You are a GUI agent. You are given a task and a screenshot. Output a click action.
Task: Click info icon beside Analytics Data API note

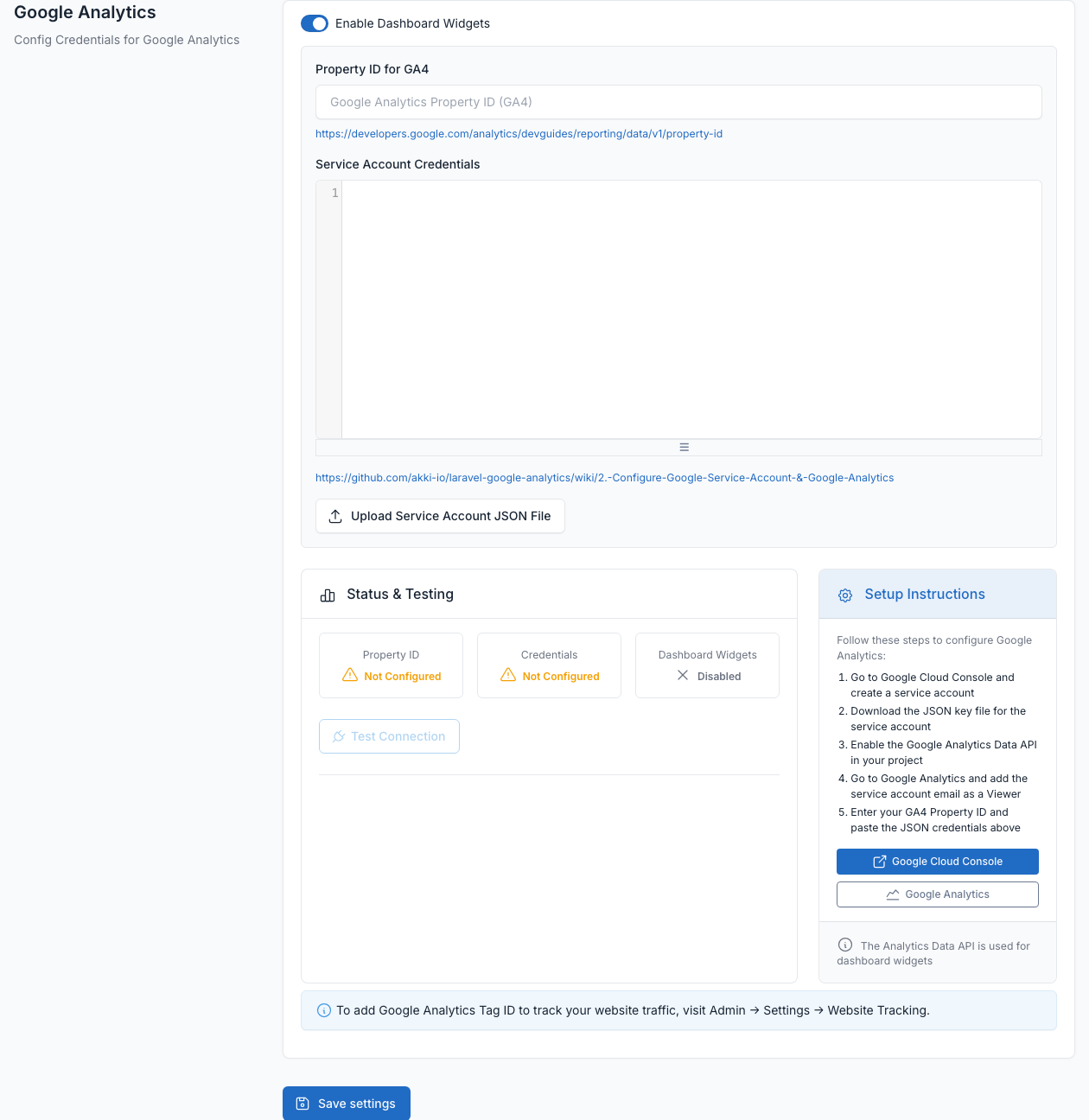tap(845, 945)
